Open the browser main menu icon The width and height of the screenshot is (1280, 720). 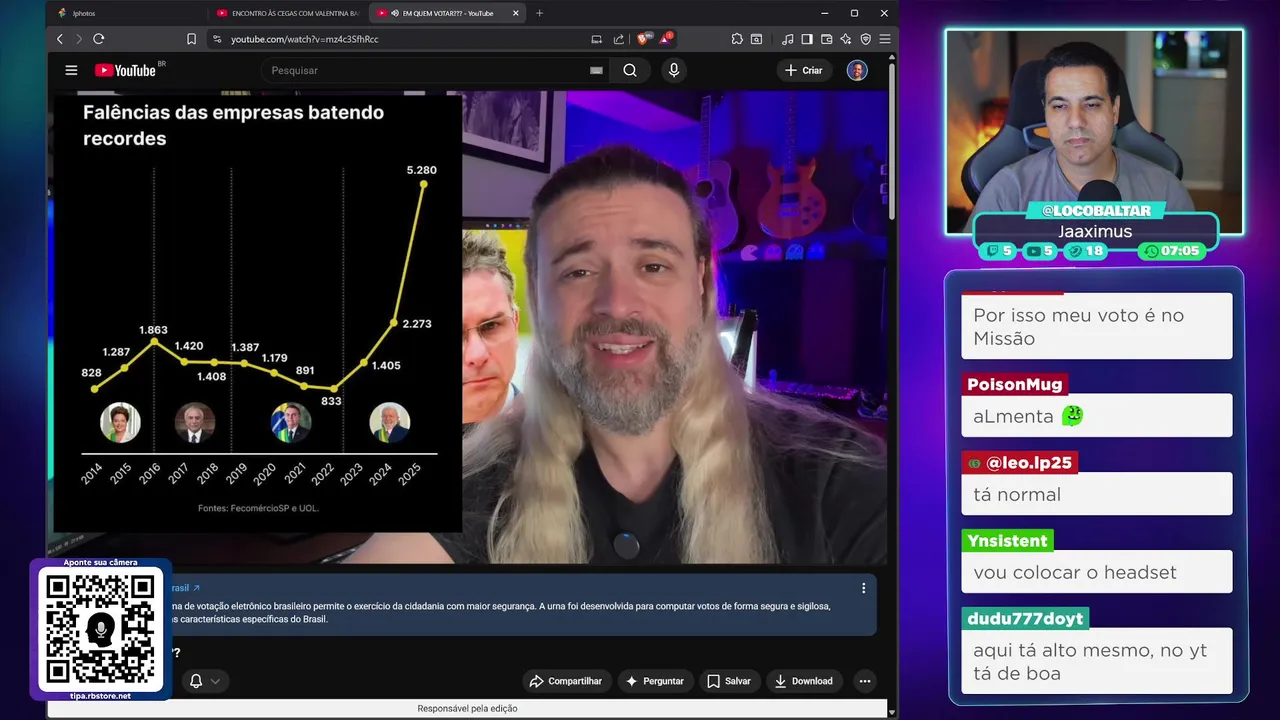click(x=884, y=39)
